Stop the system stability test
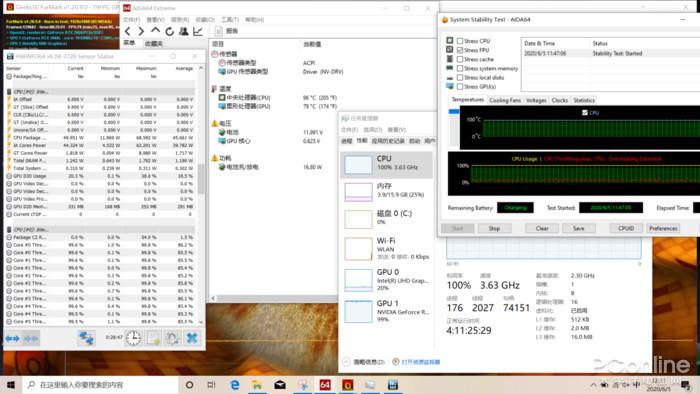Viewport: 700px width, 394px height. click(x=494, y=228)
